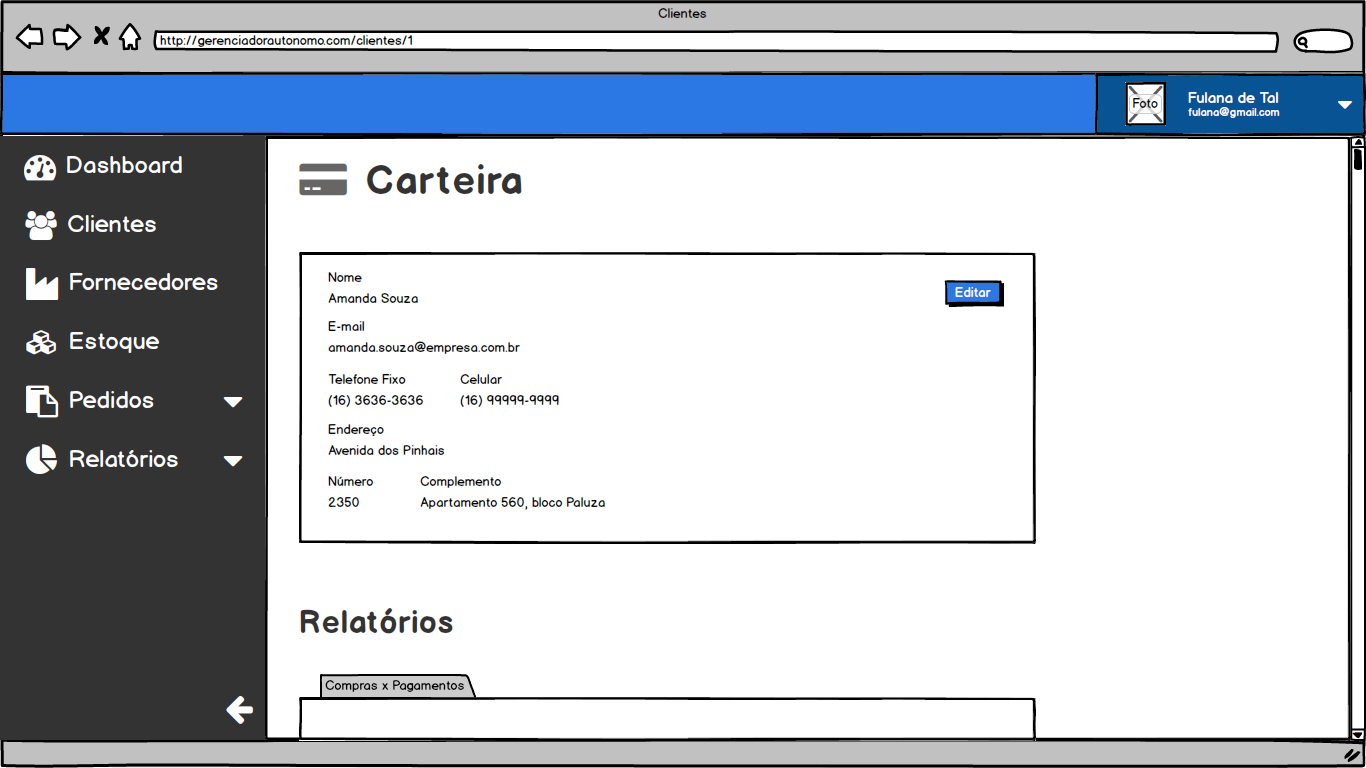Click the browser search box
The image size is (1366, 768).
pos(1322,42)
